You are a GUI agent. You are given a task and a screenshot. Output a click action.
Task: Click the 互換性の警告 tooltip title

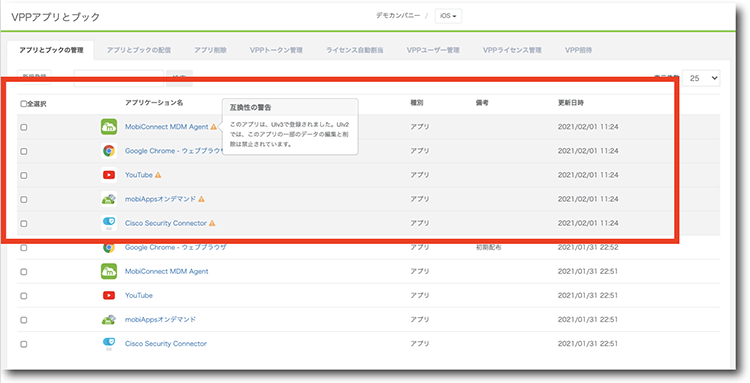tap(251, 108)
